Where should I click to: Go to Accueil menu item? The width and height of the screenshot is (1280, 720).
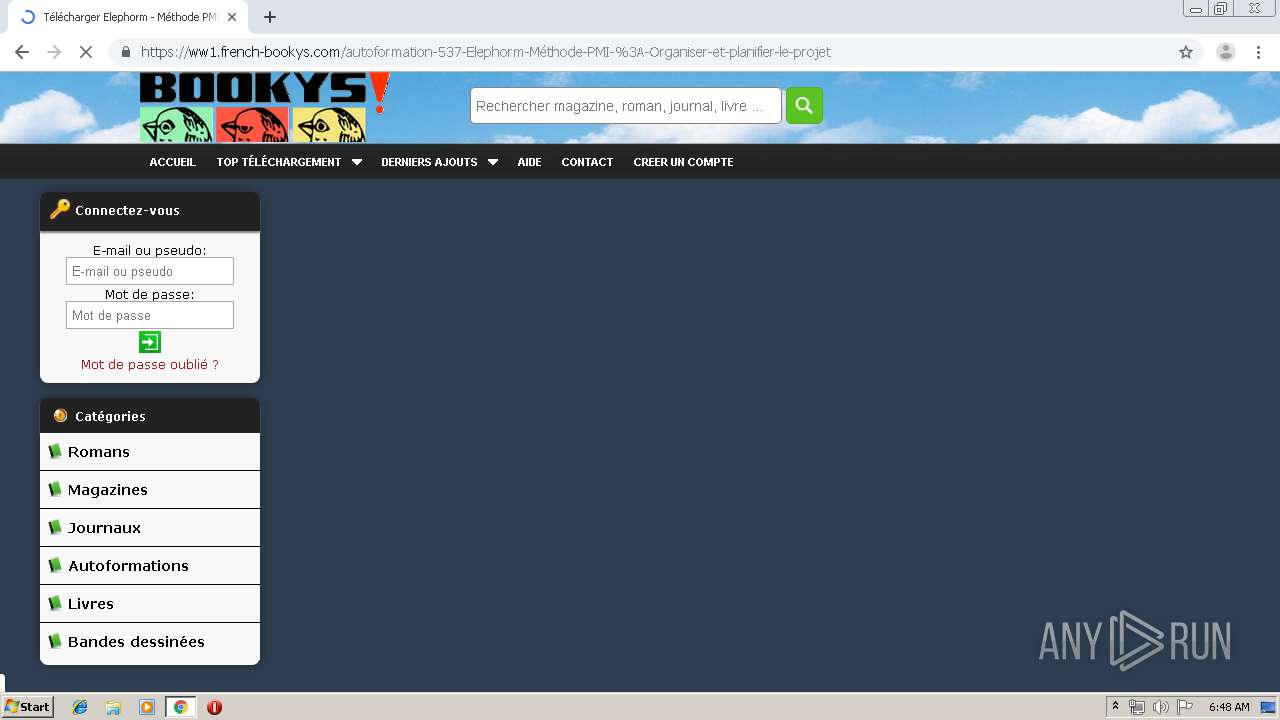[172, 162]
